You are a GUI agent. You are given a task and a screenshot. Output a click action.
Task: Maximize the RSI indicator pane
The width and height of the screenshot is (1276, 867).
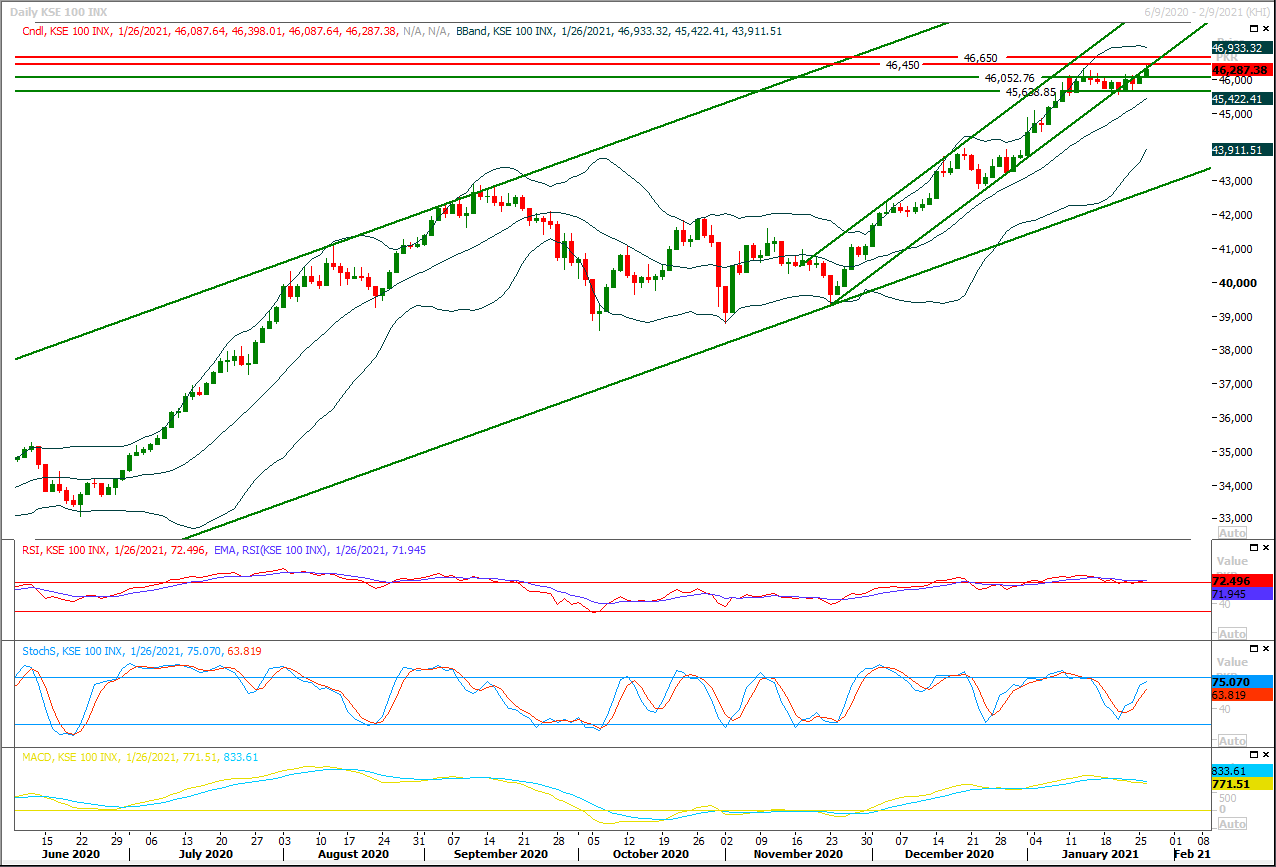pos(1254,548)
